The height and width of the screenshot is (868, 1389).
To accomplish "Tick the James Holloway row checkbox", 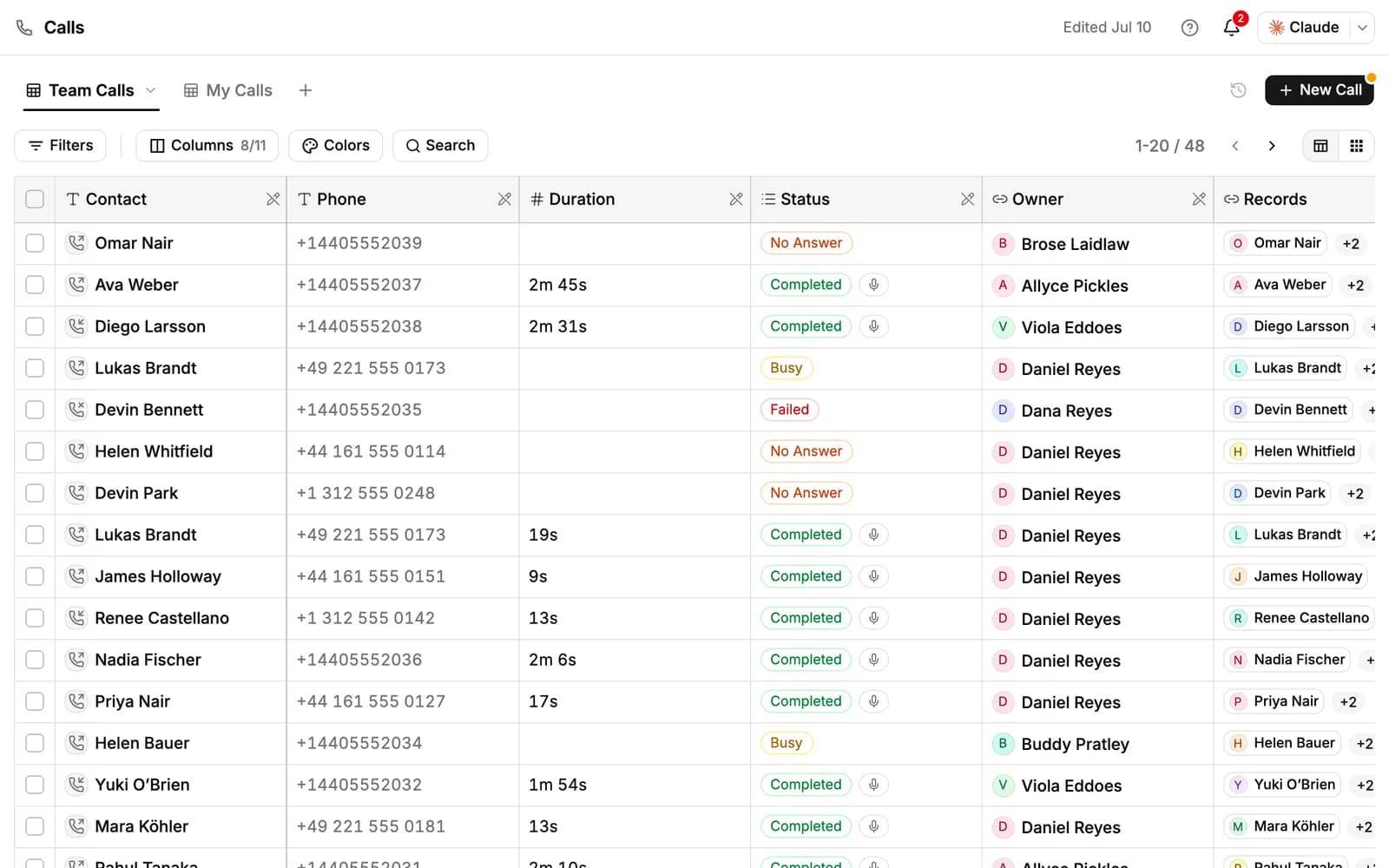I will pos(35,576).
